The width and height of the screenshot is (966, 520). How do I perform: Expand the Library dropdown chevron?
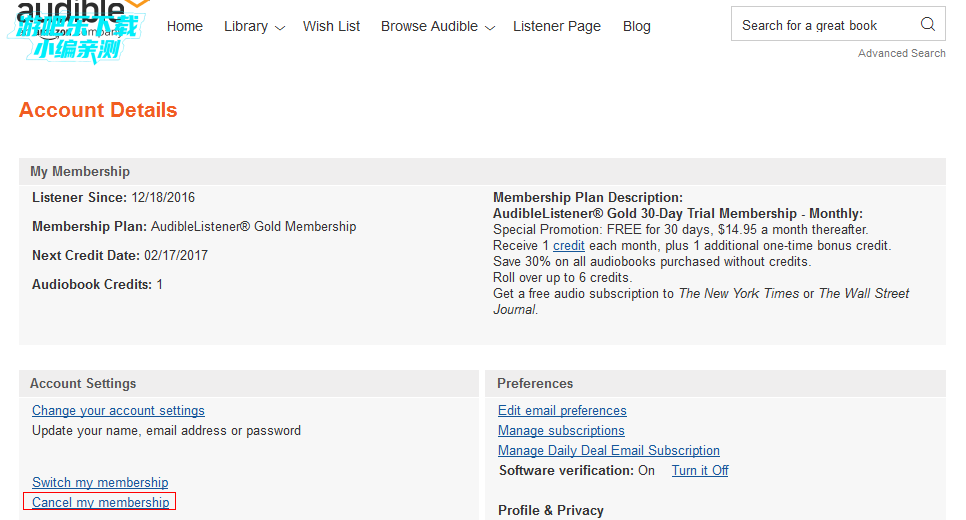coord(280,28)
